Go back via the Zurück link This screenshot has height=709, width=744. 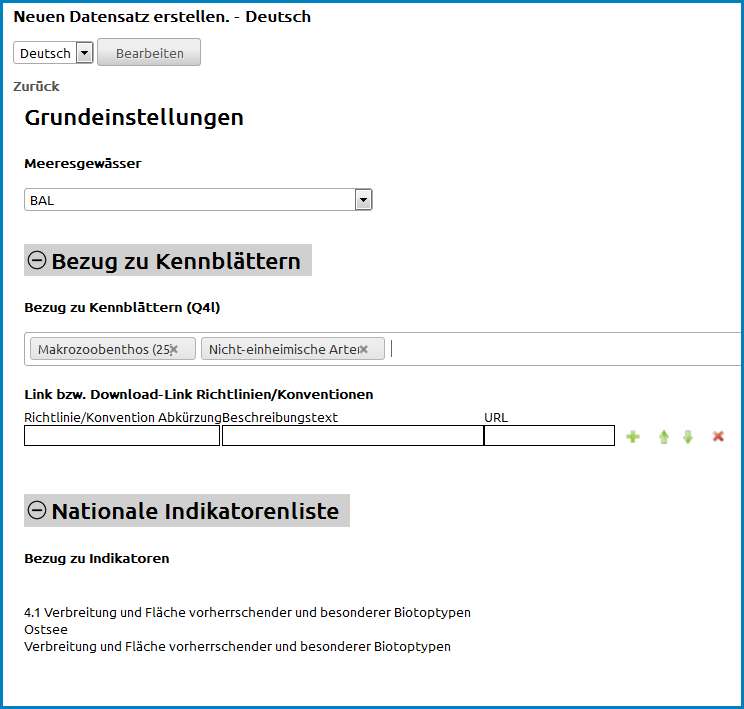click(x=36, y=87)
